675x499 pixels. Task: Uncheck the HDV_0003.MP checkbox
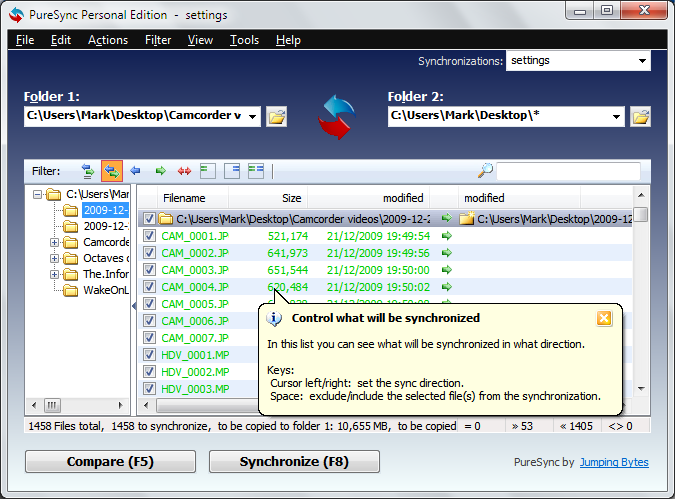[x=149, y=389]
